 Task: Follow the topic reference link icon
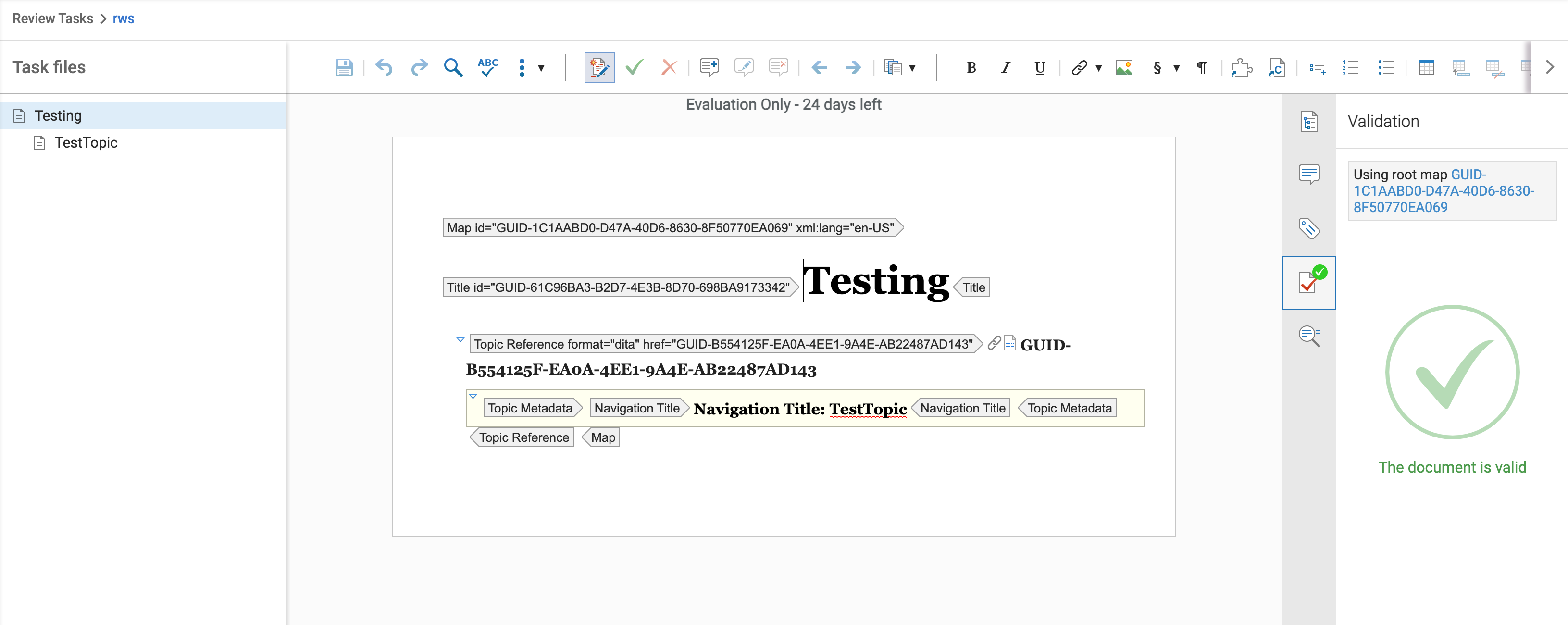point(994,343)
